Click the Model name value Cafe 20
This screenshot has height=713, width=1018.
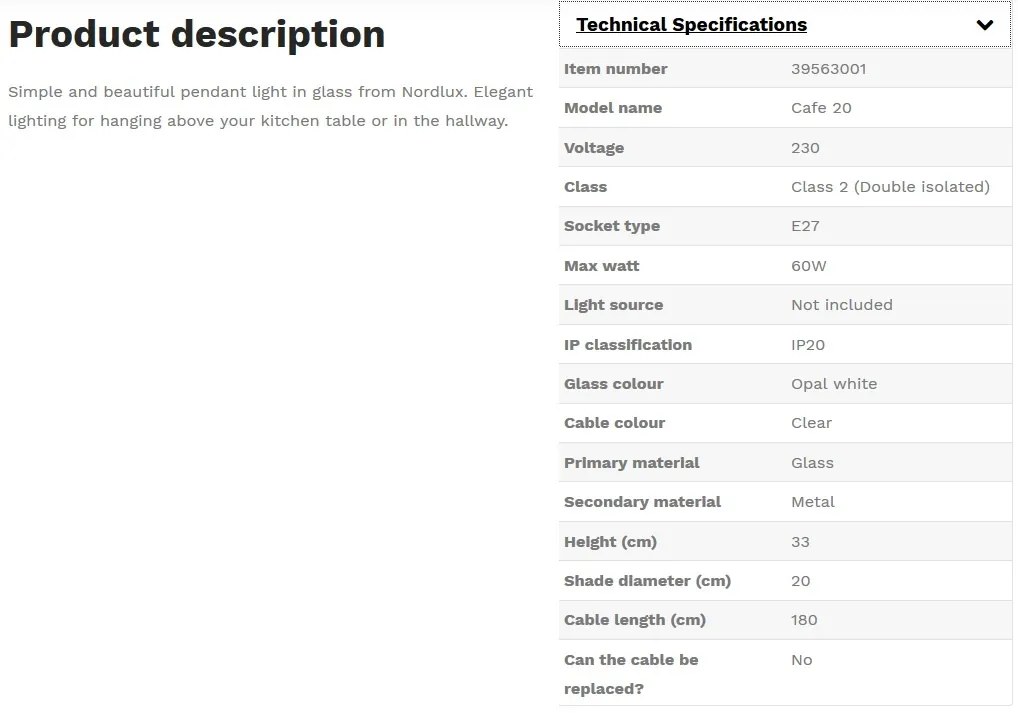[821, 108]
